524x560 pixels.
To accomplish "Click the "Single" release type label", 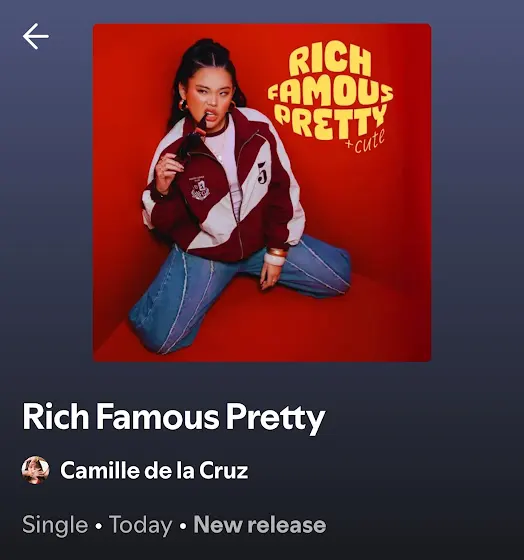I will click(x=55, y=525).
